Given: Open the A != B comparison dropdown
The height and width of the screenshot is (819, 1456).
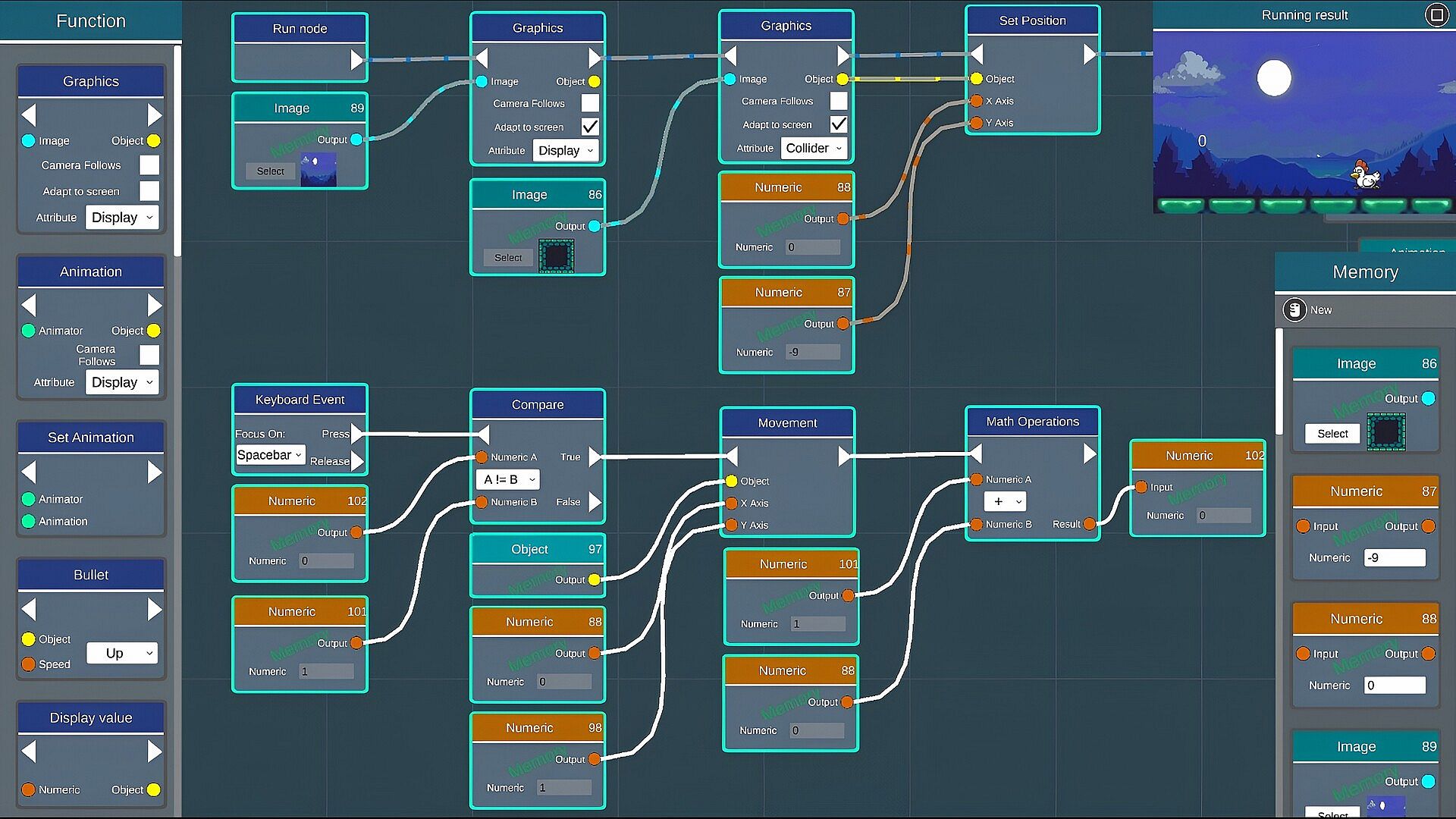Looking at the screenshot, I should 508,479.
